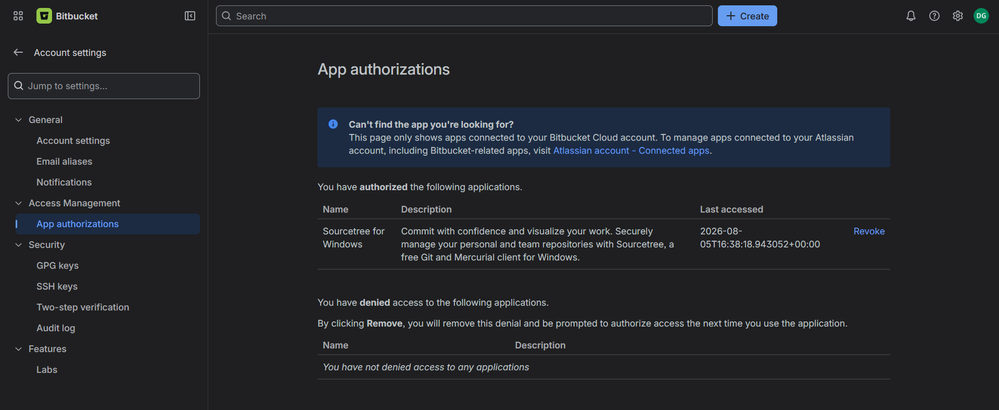999x410 pixels.
Task: Open the settings gear icon
Action: click(x=958, y=16)
